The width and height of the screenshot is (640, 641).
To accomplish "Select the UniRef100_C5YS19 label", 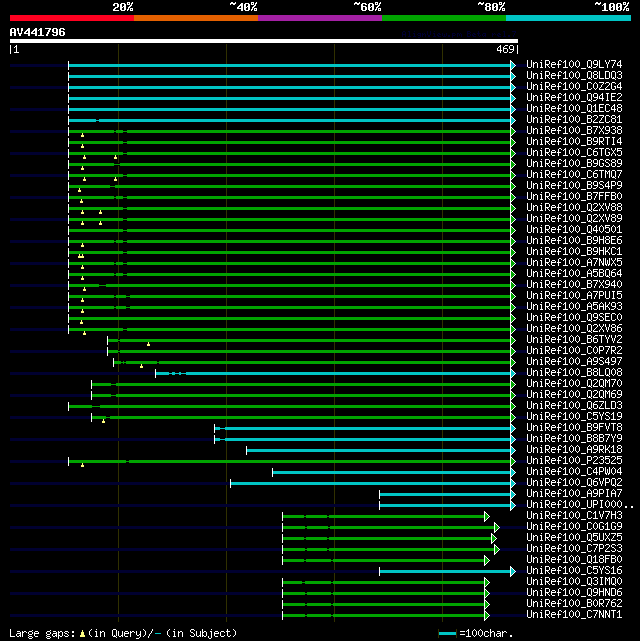I will coord(574,417).
